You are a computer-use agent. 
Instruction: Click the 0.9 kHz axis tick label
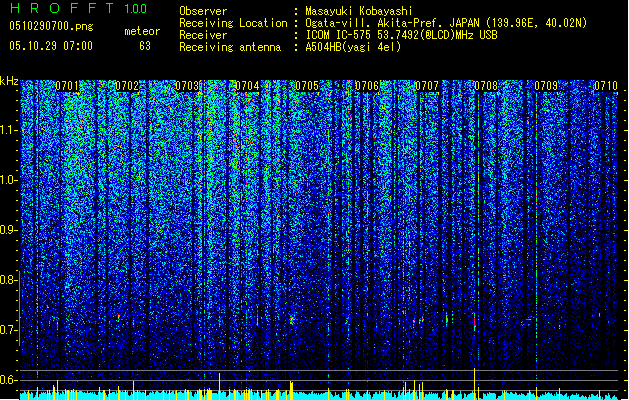pos(9,229)
